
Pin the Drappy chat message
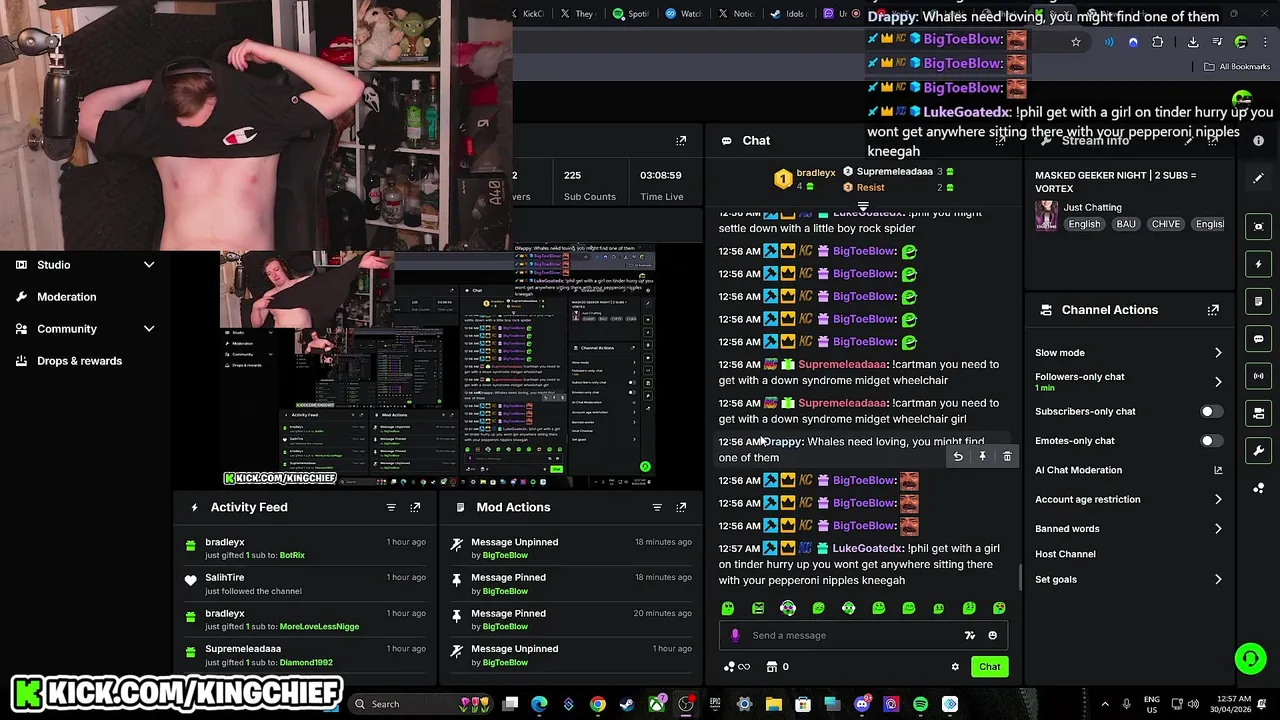point(982,457)
